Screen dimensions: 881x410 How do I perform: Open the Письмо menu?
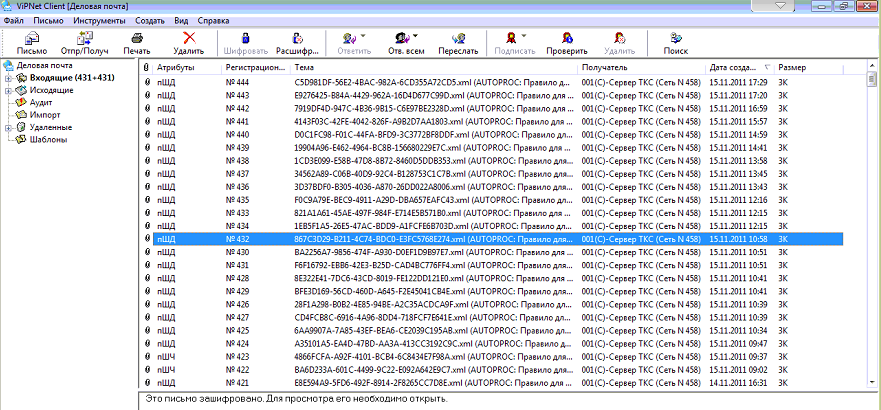point(48,21)
